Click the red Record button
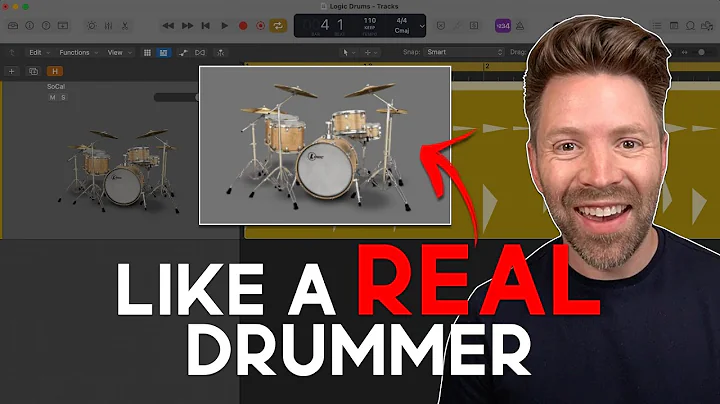 point(243,26)
